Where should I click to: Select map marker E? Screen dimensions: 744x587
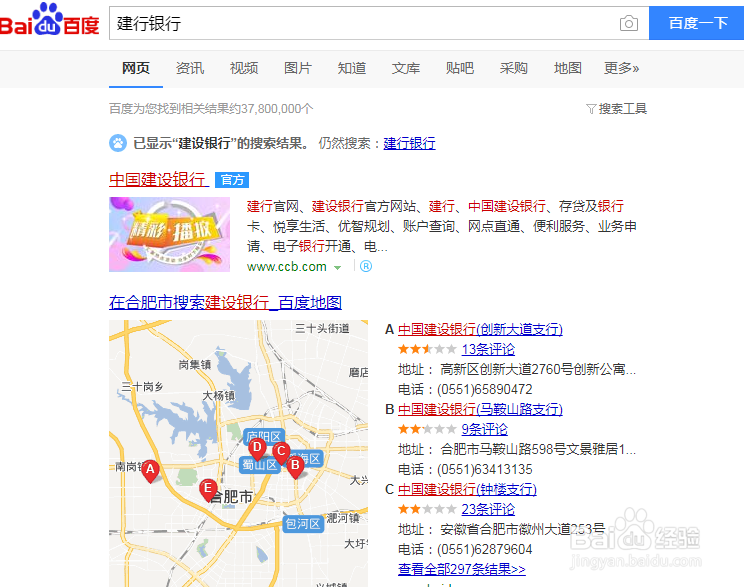tap(208, 490)
